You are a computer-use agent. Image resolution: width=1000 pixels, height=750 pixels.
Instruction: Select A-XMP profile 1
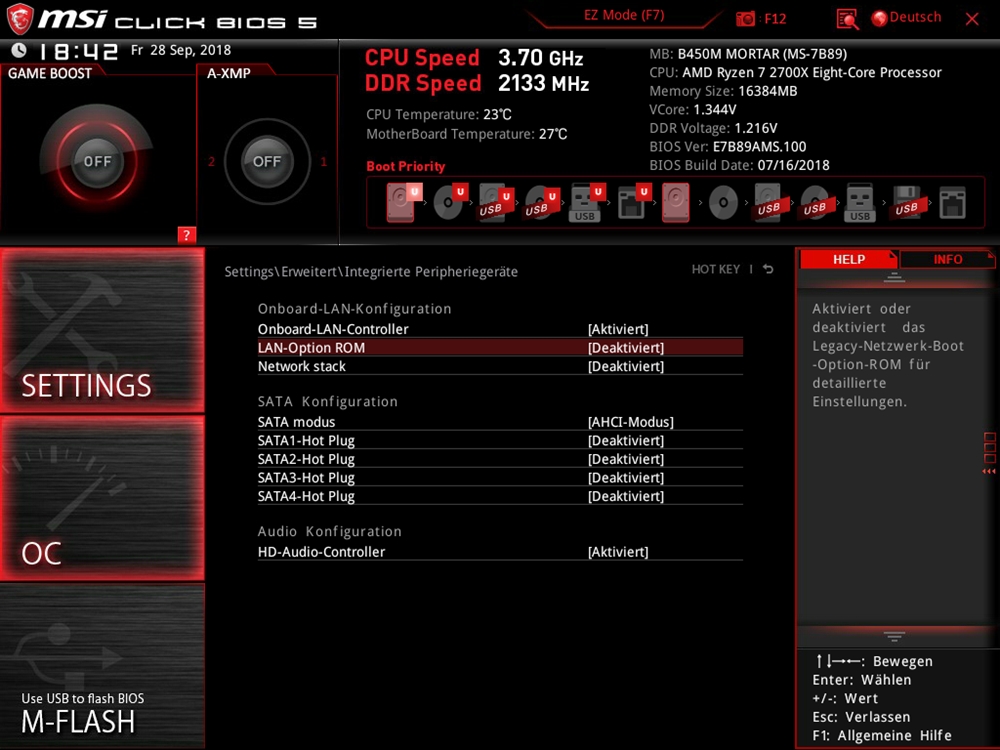[x=323, y=162]
